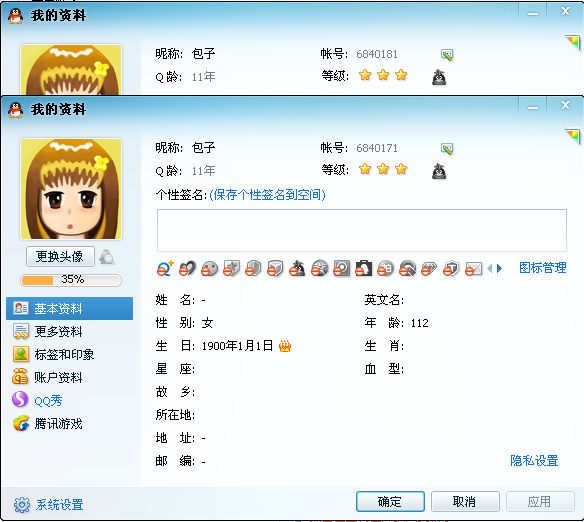Close the front 我的资料 window
The width and height of the screenshot is (584, 522).
(x=565, y=105)
